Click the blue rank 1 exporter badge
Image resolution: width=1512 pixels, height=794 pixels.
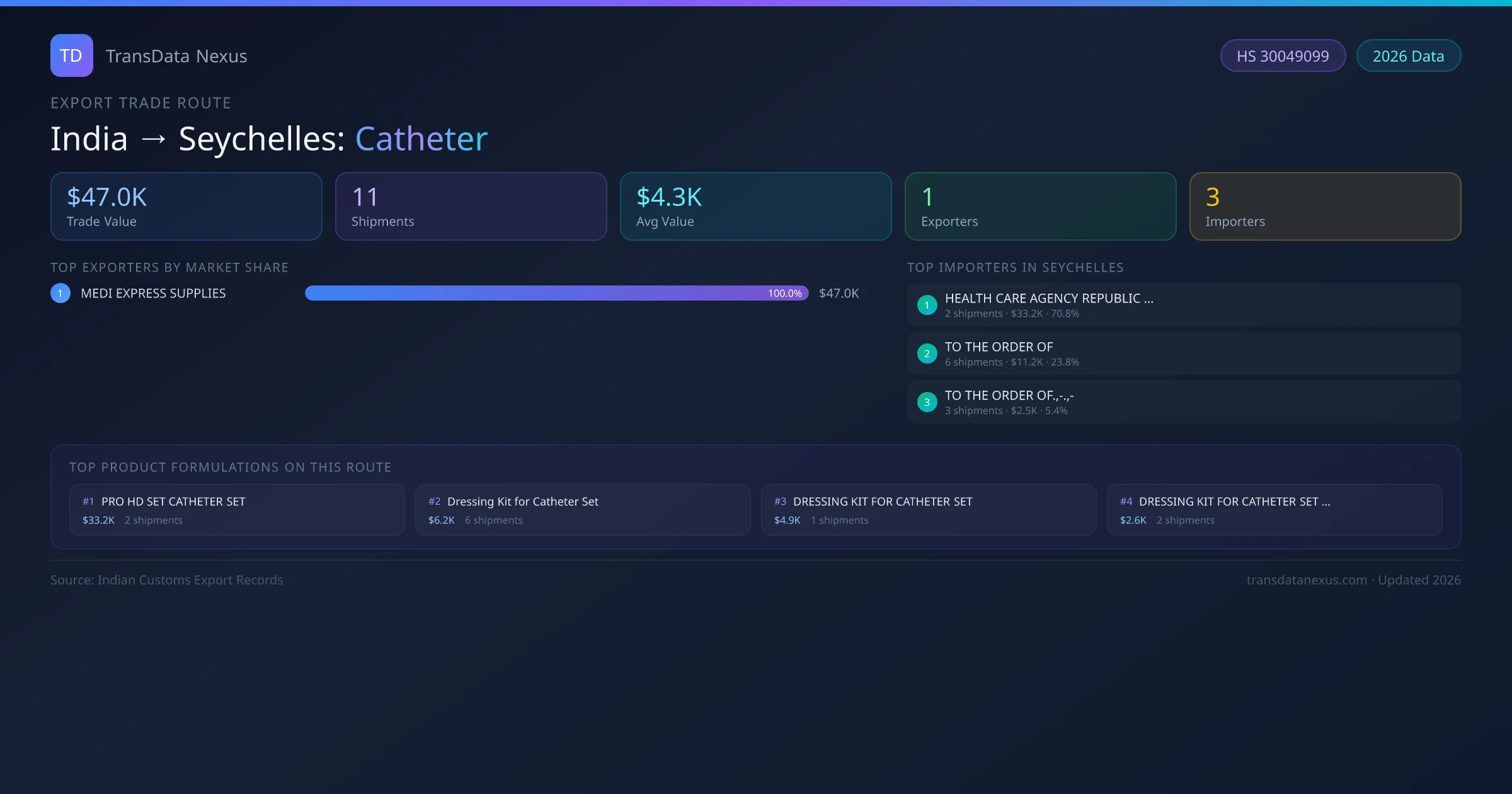(x=60, y=293)
